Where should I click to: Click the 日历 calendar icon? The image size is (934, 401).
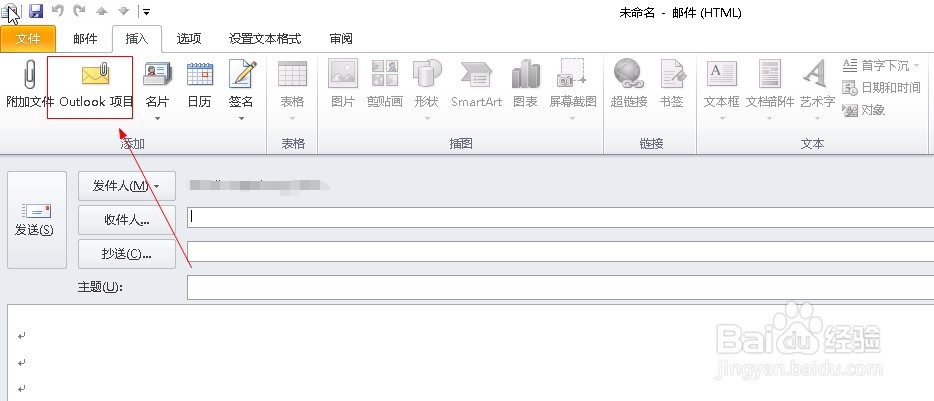[x=200, y=74]
